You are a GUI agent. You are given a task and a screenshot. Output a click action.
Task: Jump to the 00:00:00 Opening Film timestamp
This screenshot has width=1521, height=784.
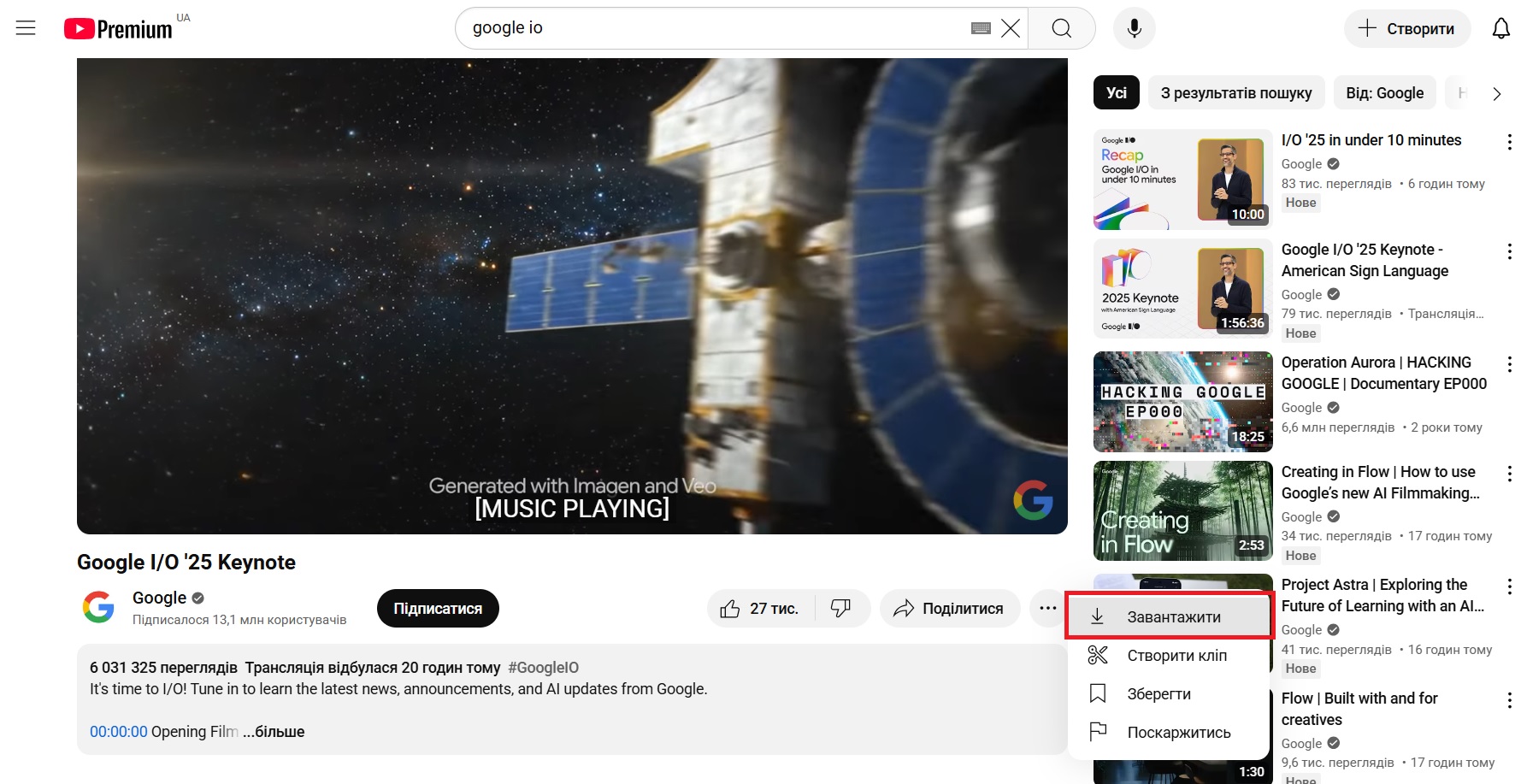click(119, 732)
